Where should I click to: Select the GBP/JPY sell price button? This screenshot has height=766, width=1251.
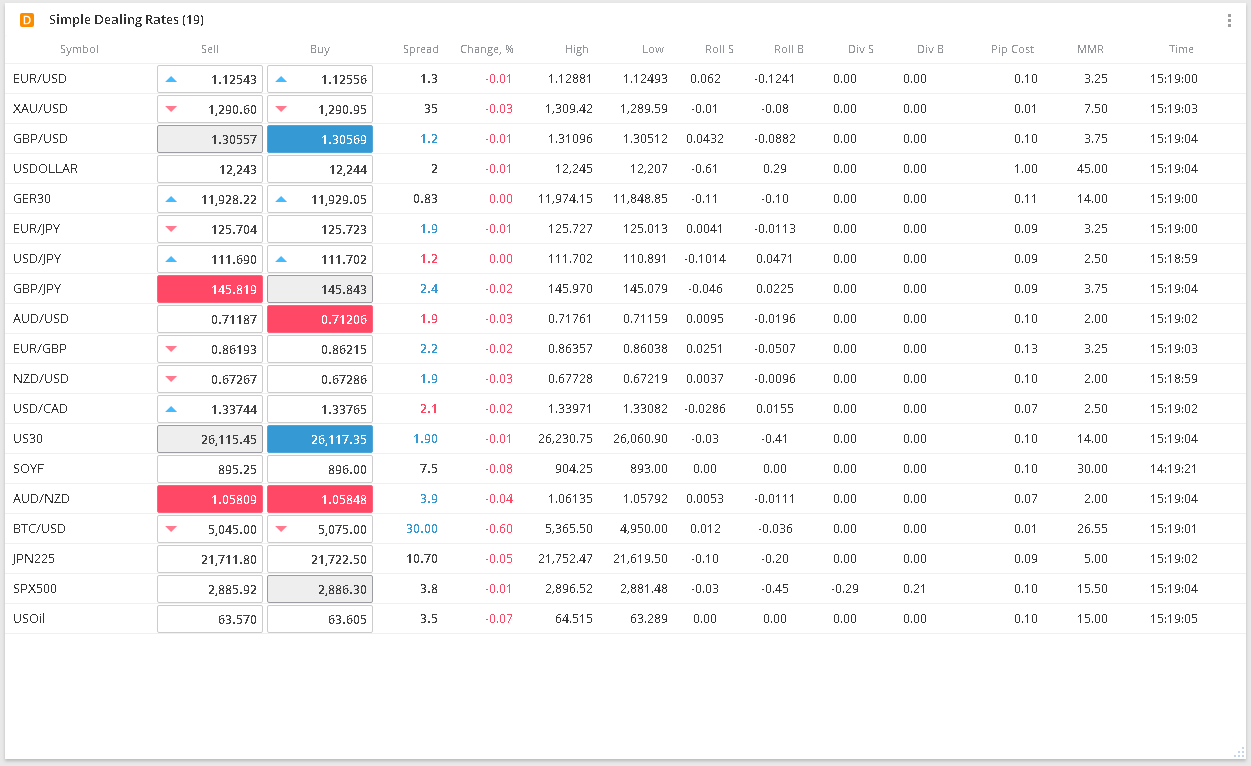pos(209,288)
